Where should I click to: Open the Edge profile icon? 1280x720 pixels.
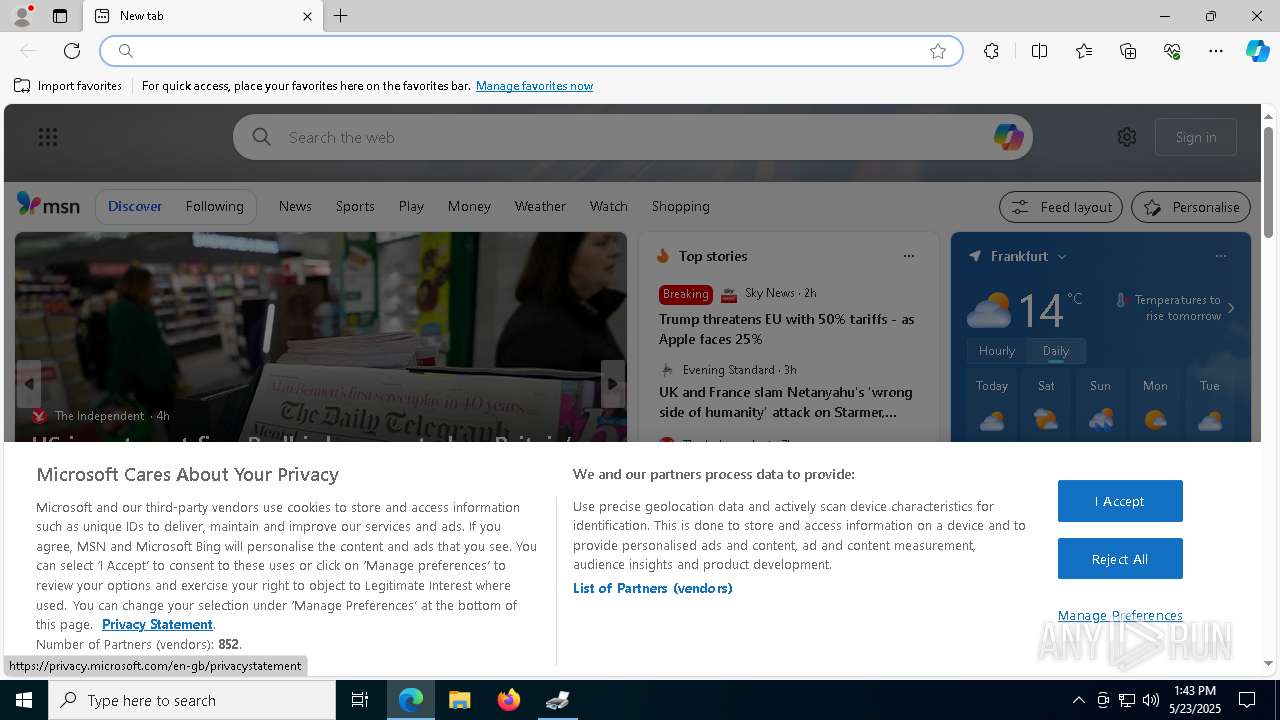21,16
